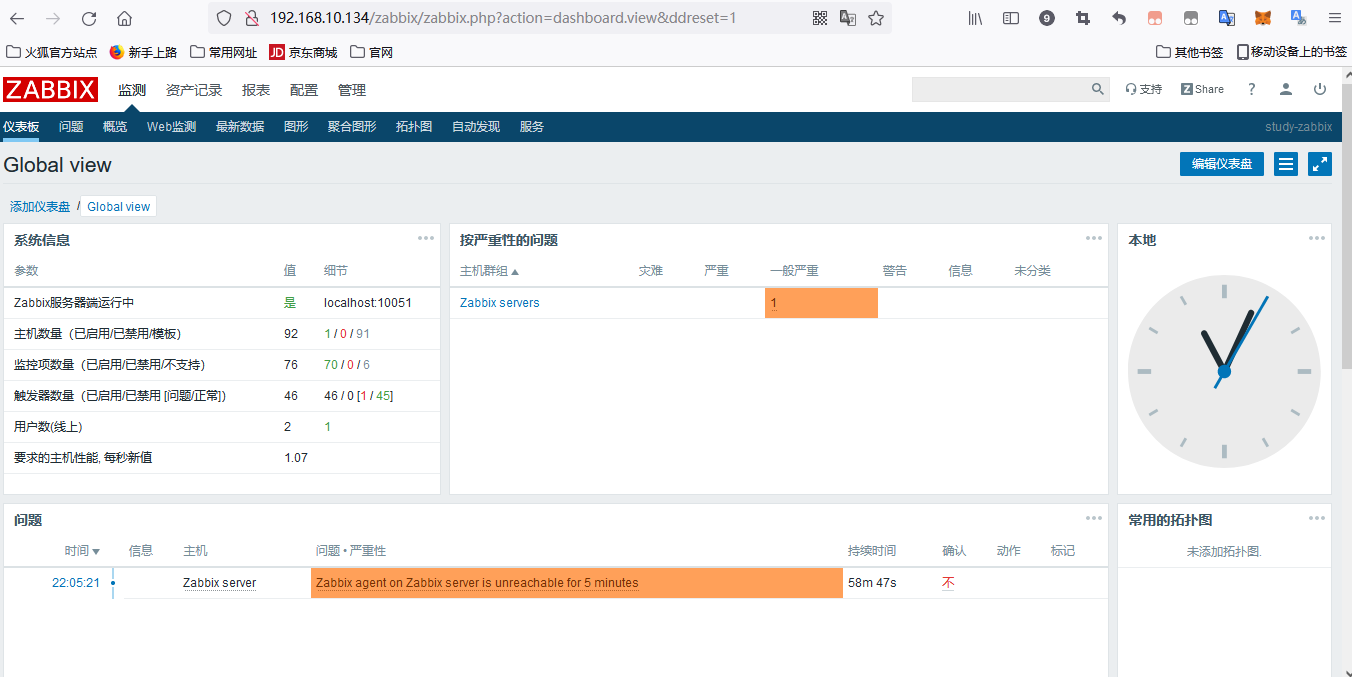Open the MetaMask fox extension
This screenshot has height=677, width=1352.
pos(1263,18)
